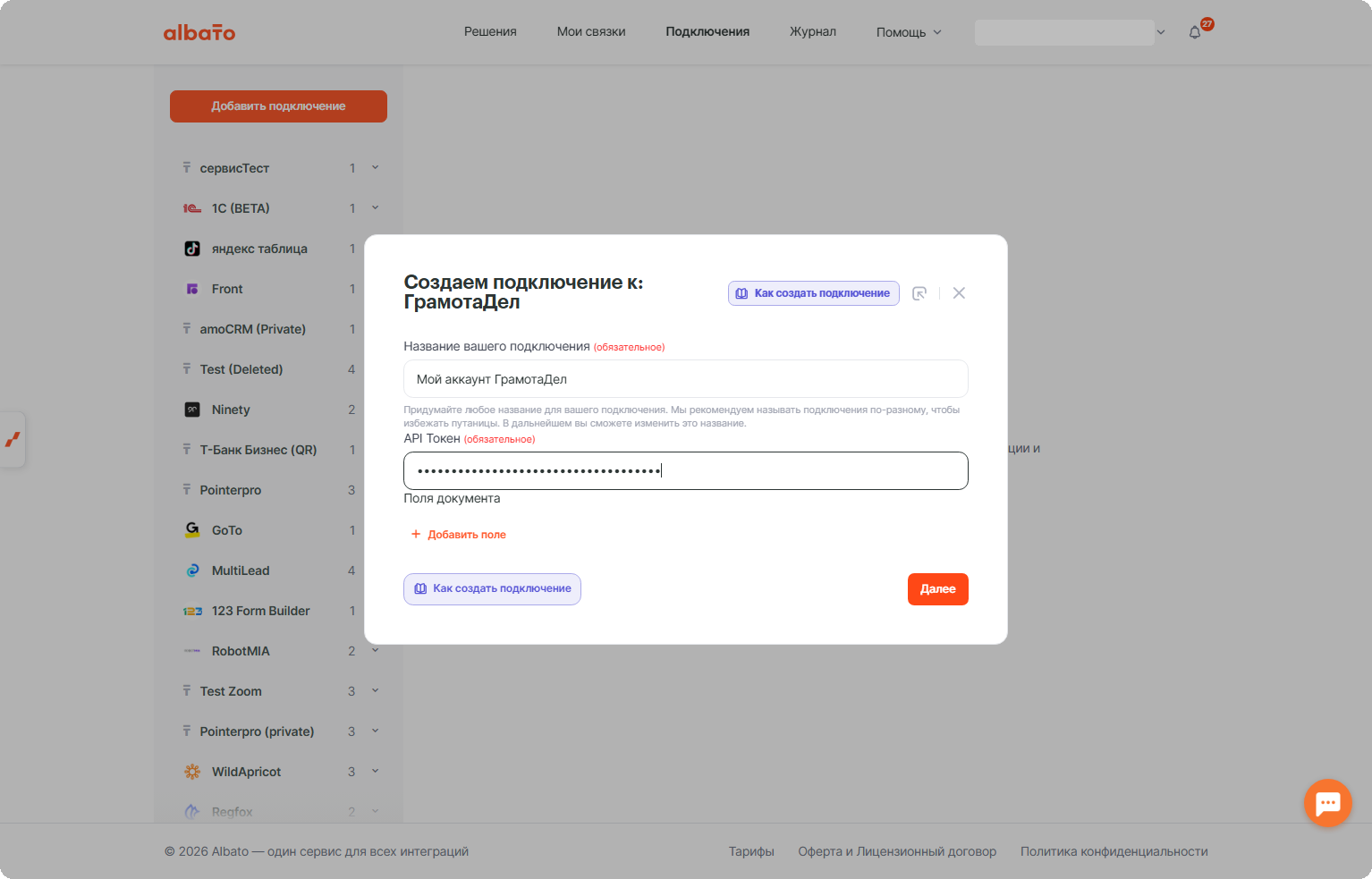The width and height of the screenshot is (1372, 879).
Task: Focus the connection name input field
Action: pos(686,379)
